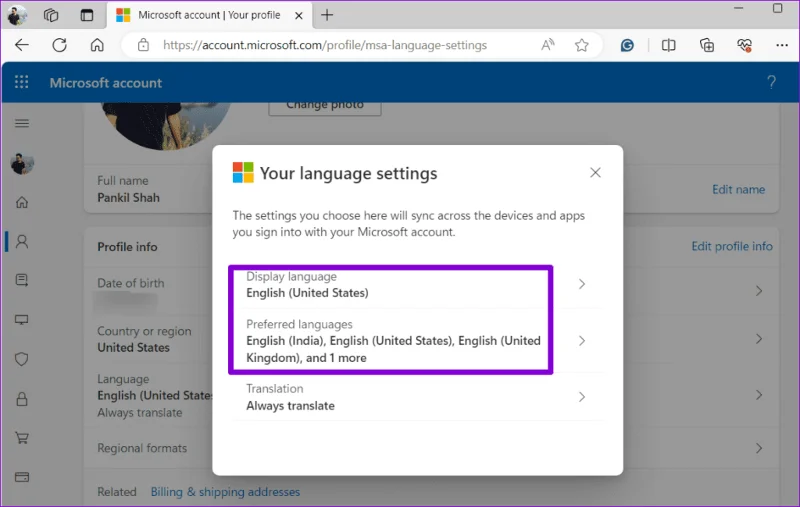
Task: Click the Change photo button
Action: 324,106
